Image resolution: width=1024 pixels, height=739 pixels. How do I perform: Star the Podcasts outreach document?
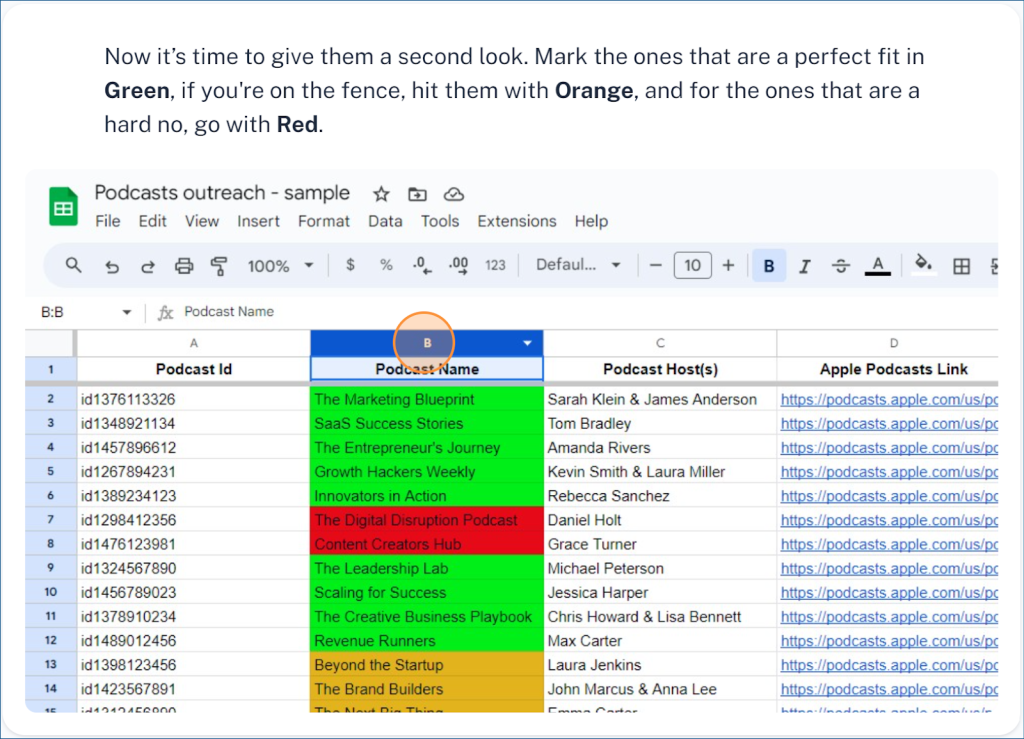tap(381, 194)
